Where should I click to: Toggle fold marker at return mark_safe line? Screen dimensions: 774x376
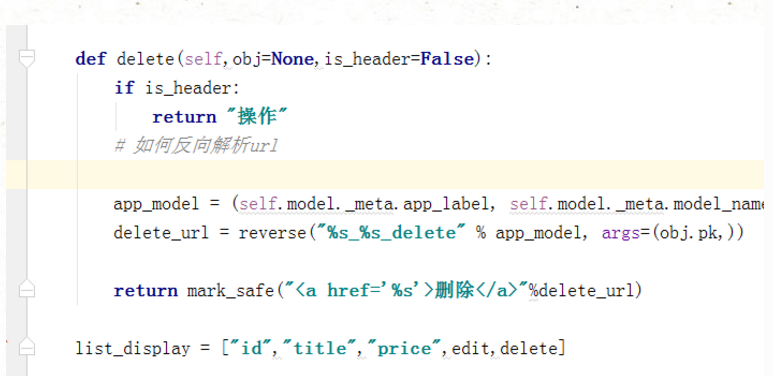(x=27, y=289)
